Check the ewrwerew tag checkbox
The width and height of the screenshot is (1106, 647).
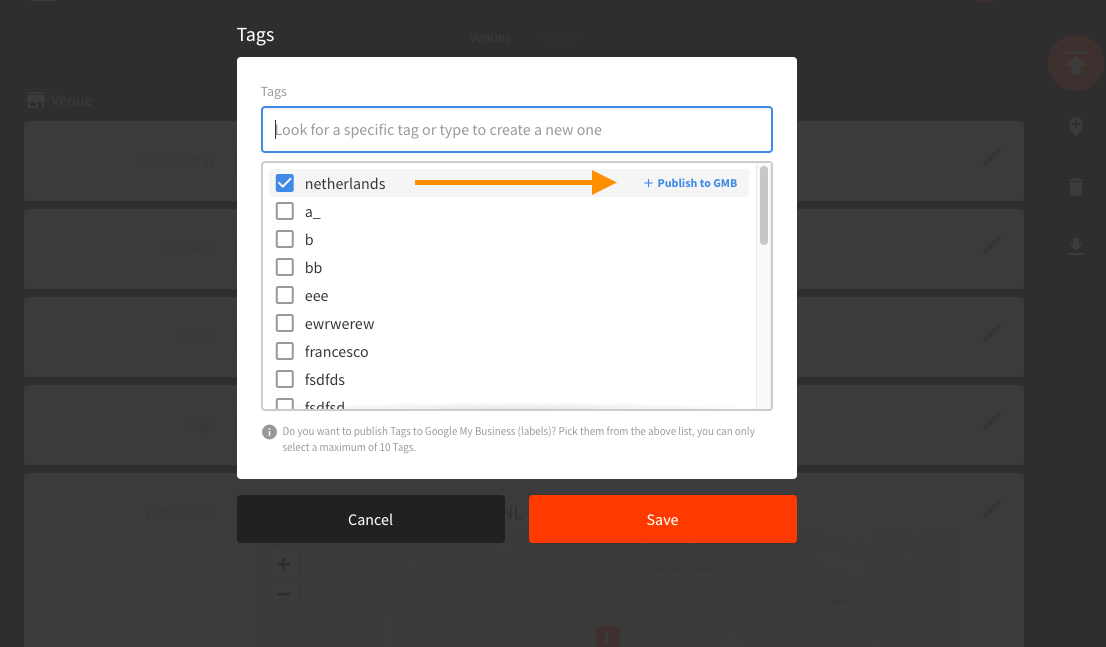[x=284, y=323]
